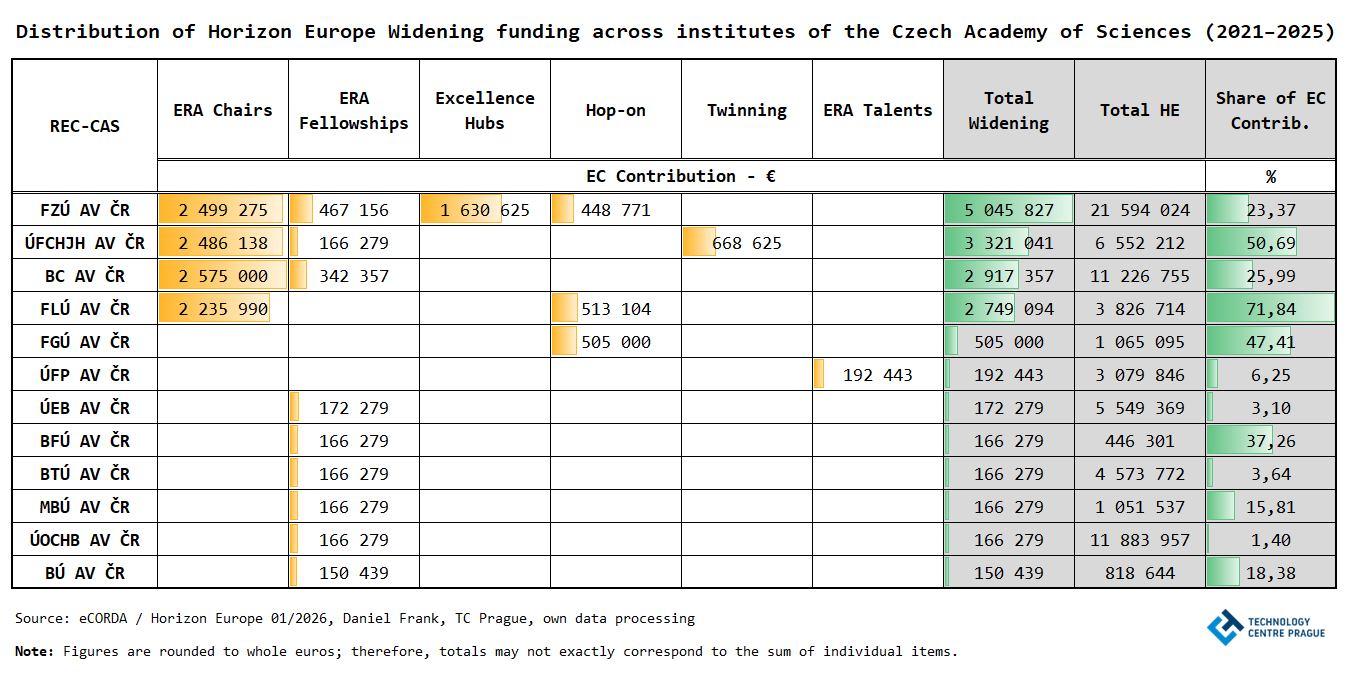Click the 2 575 000 ERA Chairs cell
This screenshot has width=1349, height=681.
point(223,276)
